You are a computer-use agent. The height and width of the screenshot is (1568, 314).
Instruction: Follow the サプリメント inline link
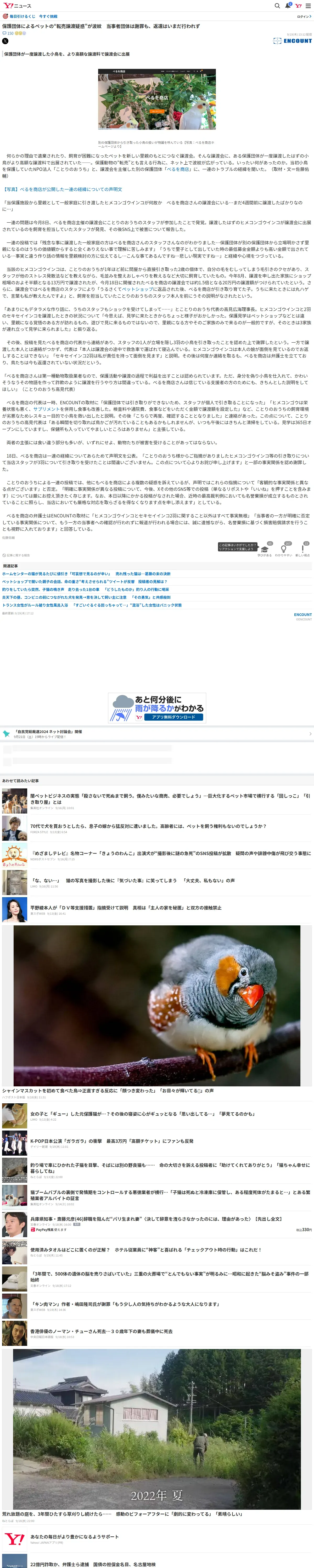(x=47, y=409)
